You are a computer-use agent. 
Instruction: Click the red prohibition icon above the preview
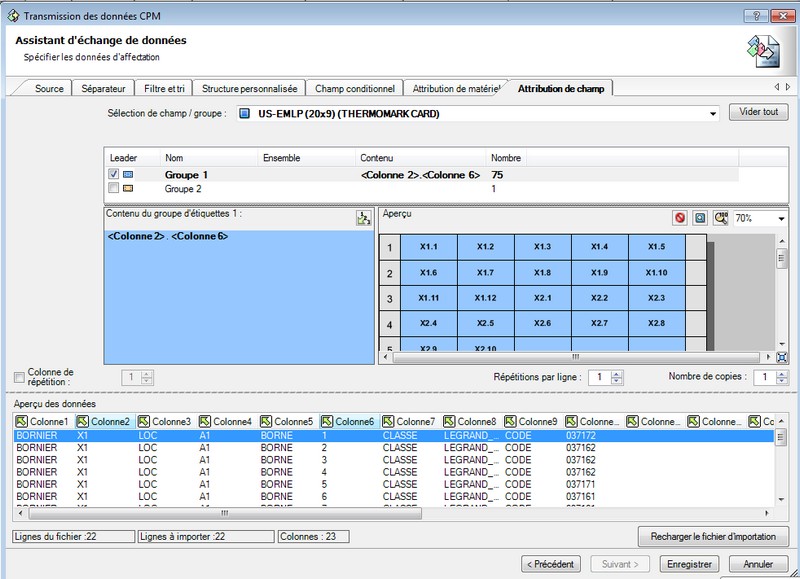click(680, 217)
